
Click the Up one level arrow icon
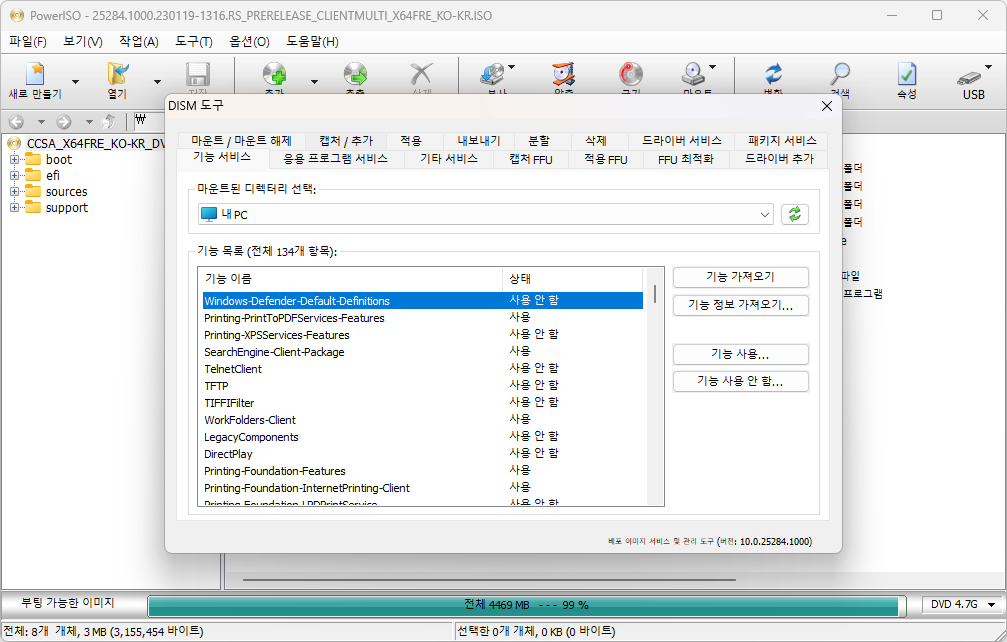pyautogui.click(x=110, y=121)
